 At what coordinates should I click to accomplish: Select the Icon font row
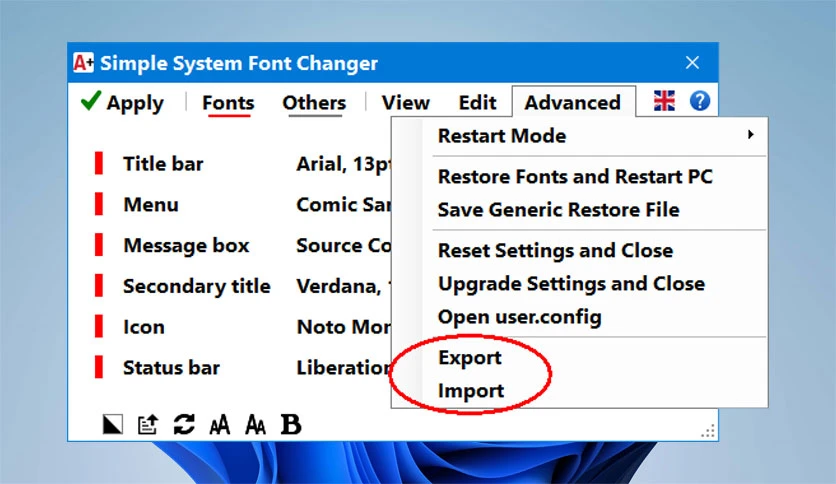243,327
